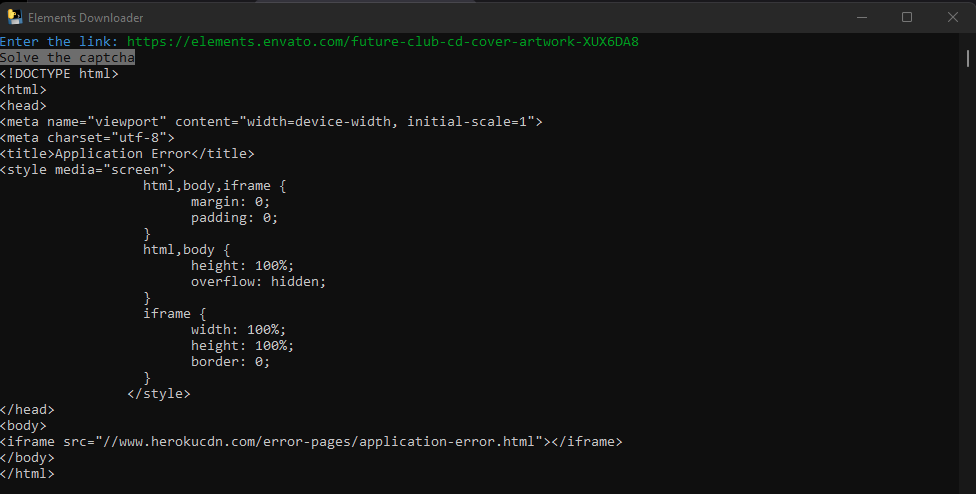The height and width of the screenshot is (494, 976).
Task: Click the Python icon in the title bar
Action: 15,17
